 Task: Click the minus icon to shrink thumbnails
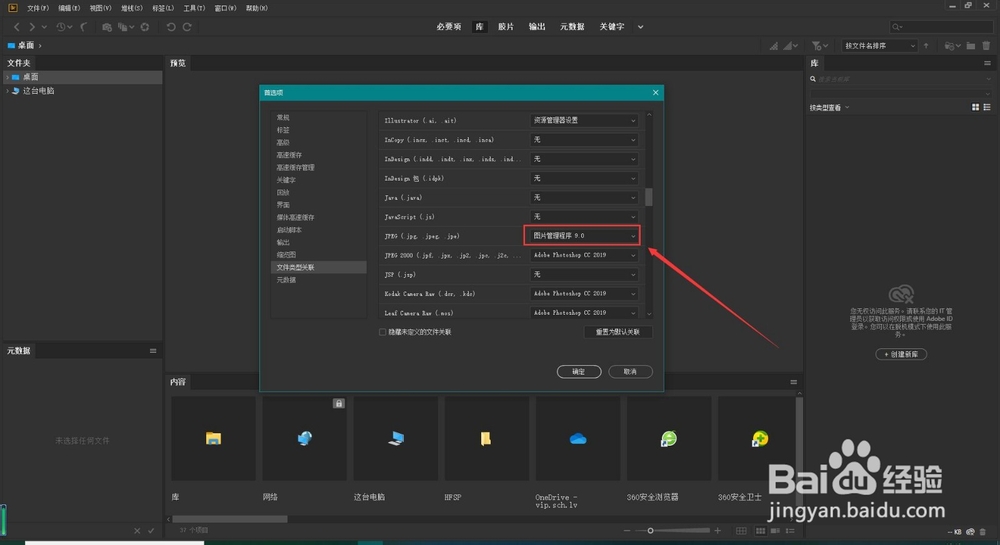(627, 530)
